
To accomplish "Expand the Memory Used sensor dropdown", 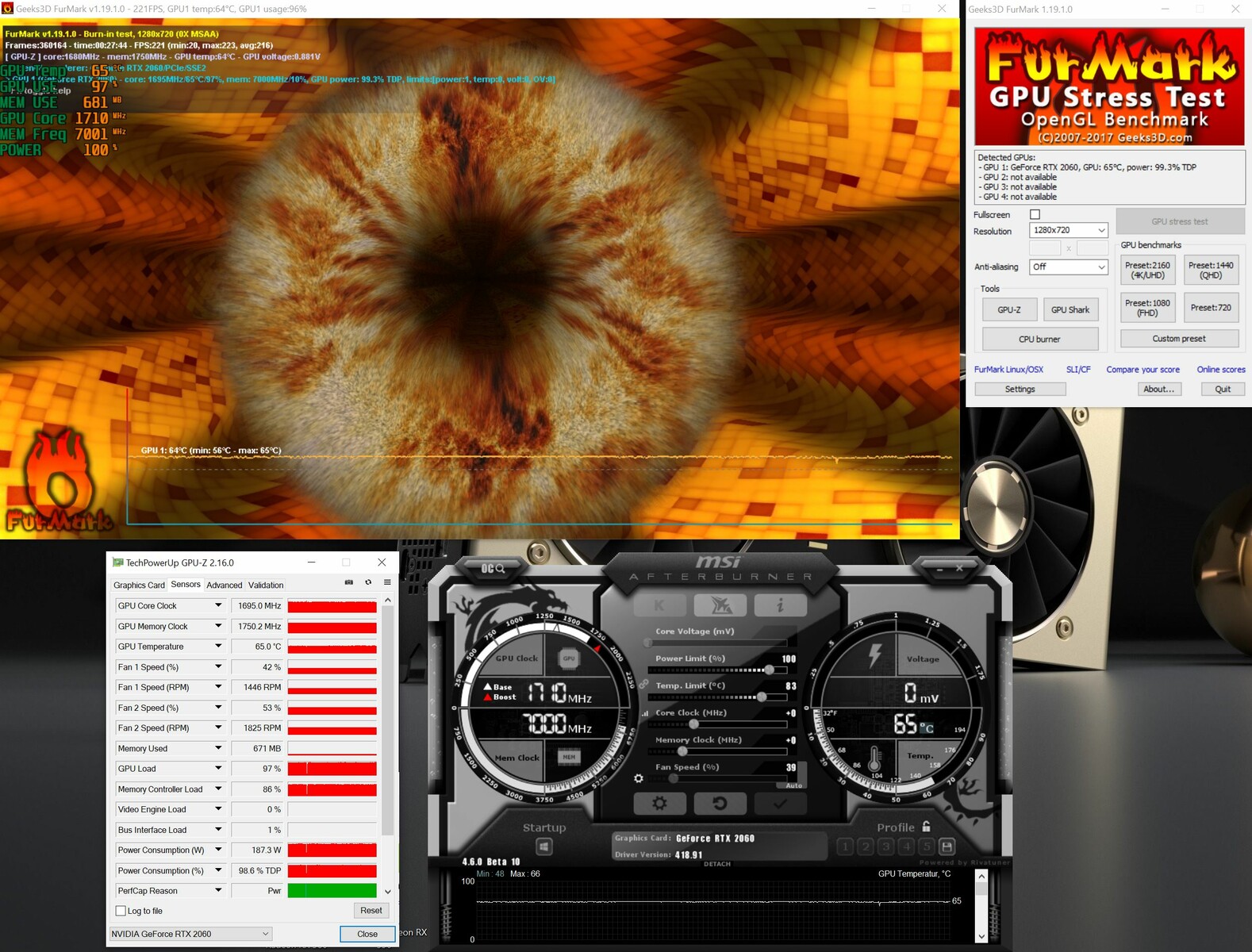I will pyautogui.click(x=218, y=748).
